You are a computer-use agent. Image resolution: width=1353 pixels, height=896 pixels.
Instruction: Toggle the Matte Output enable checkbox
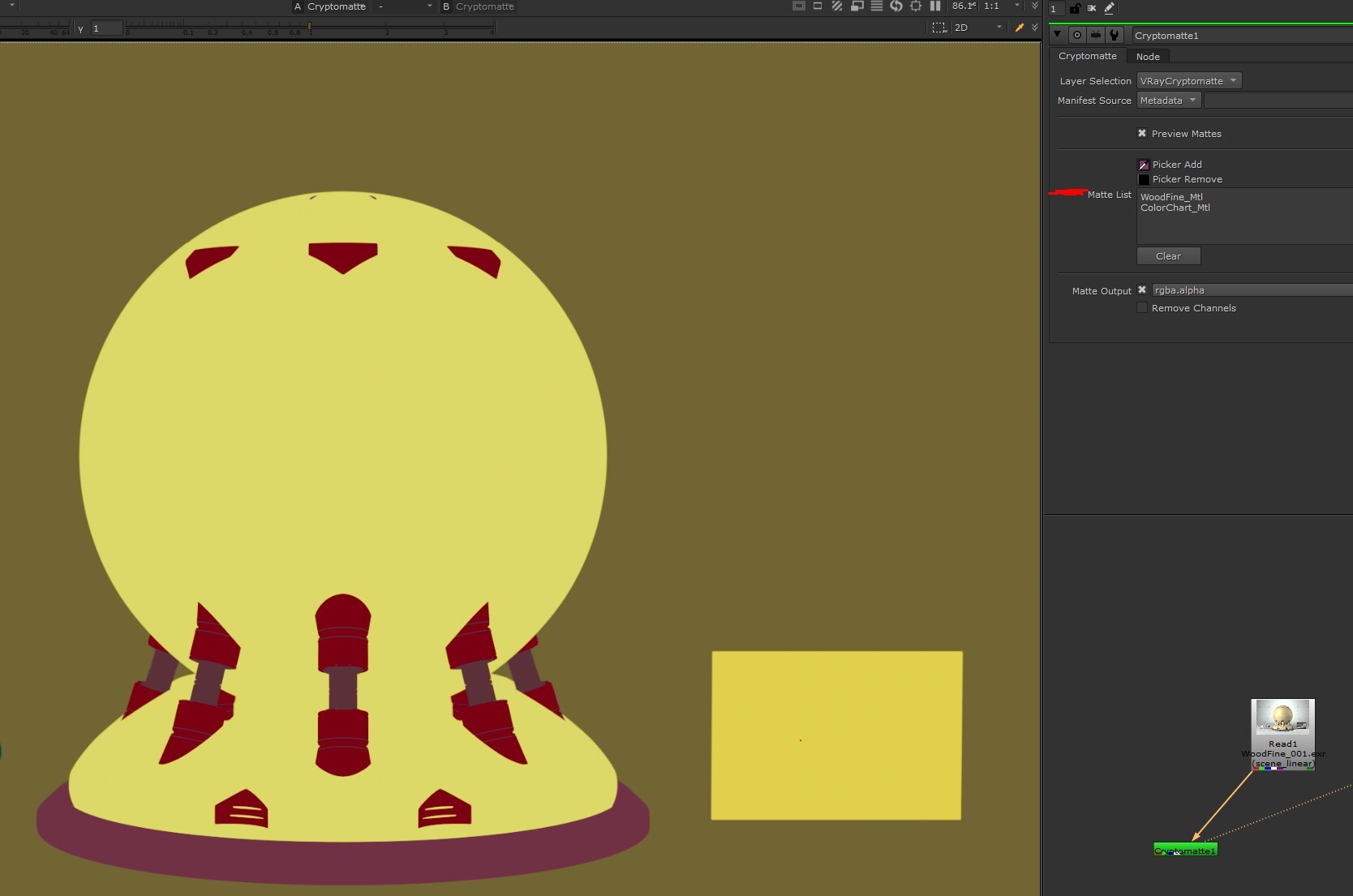(x=1142, y=290)
